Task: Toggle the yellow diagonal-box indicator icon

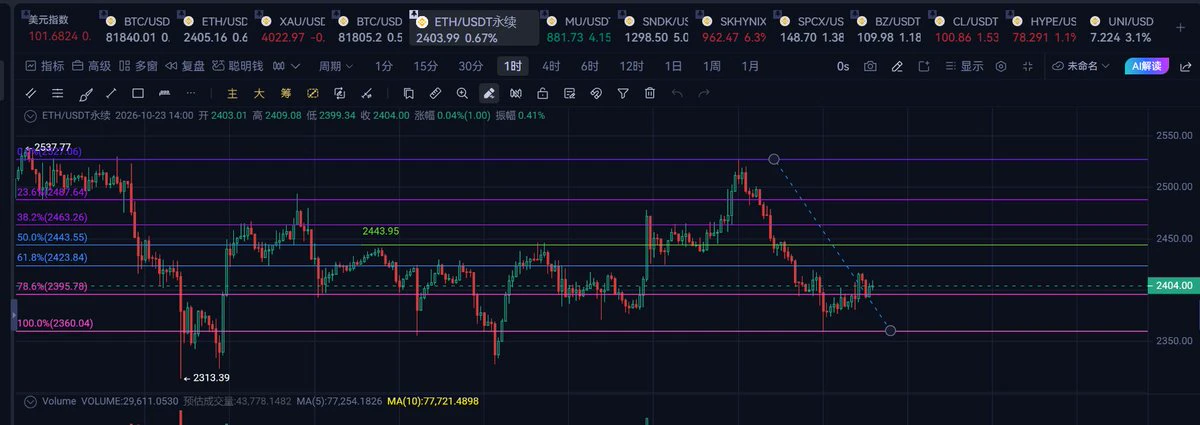Action: (x=313, y=93)
